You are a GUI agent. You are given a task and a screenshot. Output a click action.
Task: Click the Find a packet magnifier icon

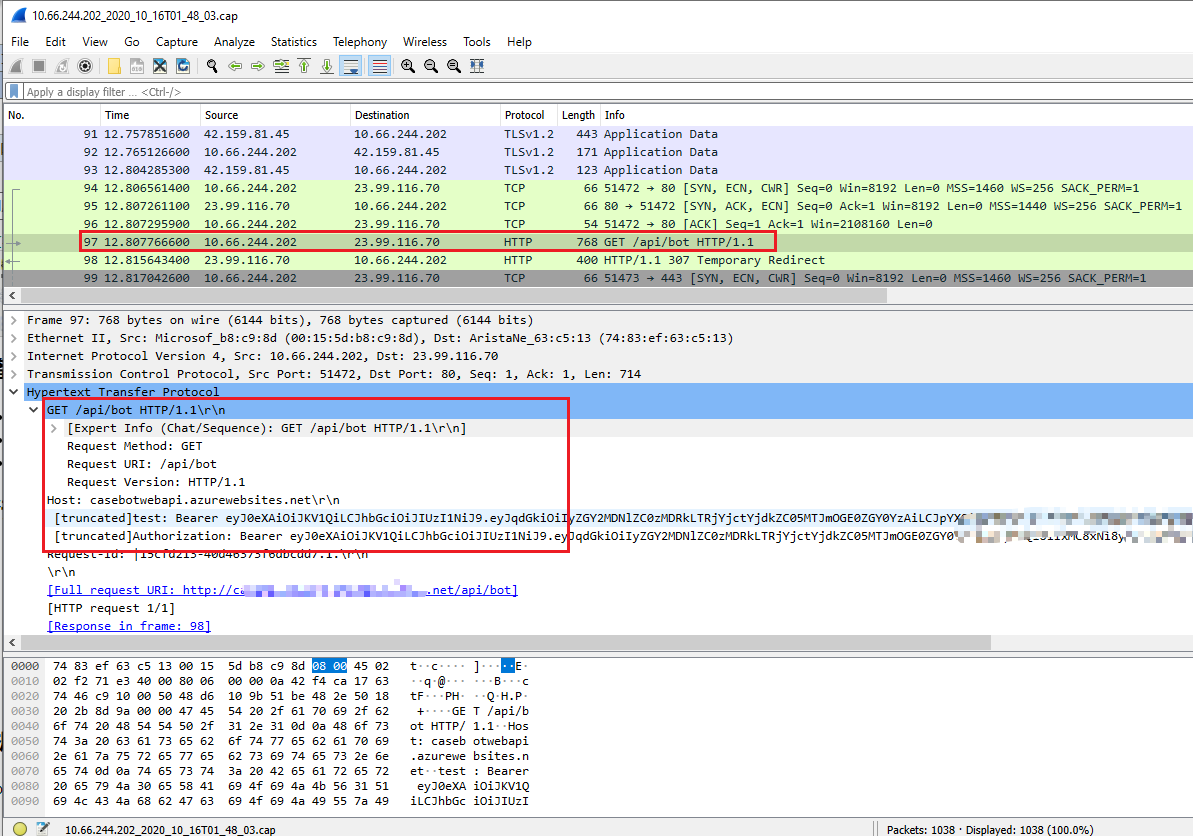point(212,66)
